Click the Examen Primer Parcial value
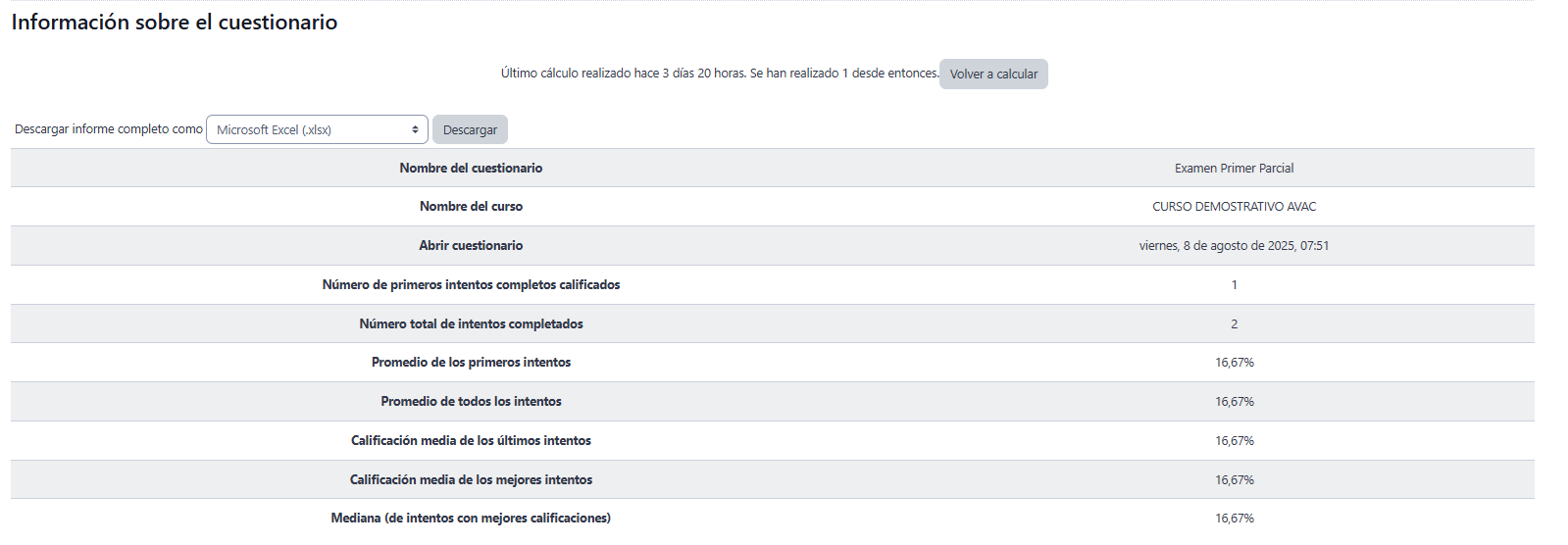 pos(1234,169)
